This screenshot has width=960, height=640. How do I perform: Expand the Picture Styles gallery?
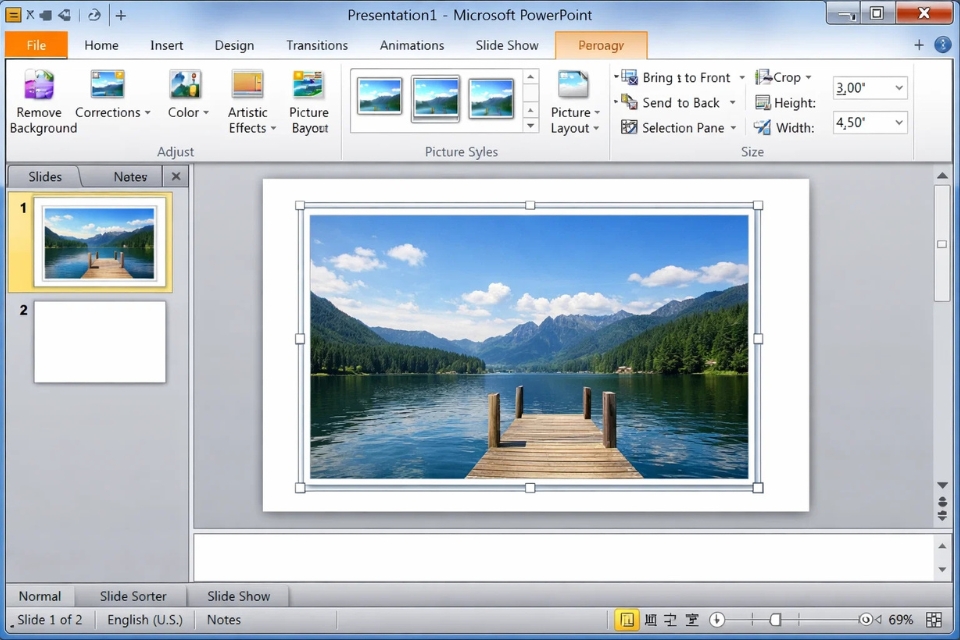coord(531,126)
